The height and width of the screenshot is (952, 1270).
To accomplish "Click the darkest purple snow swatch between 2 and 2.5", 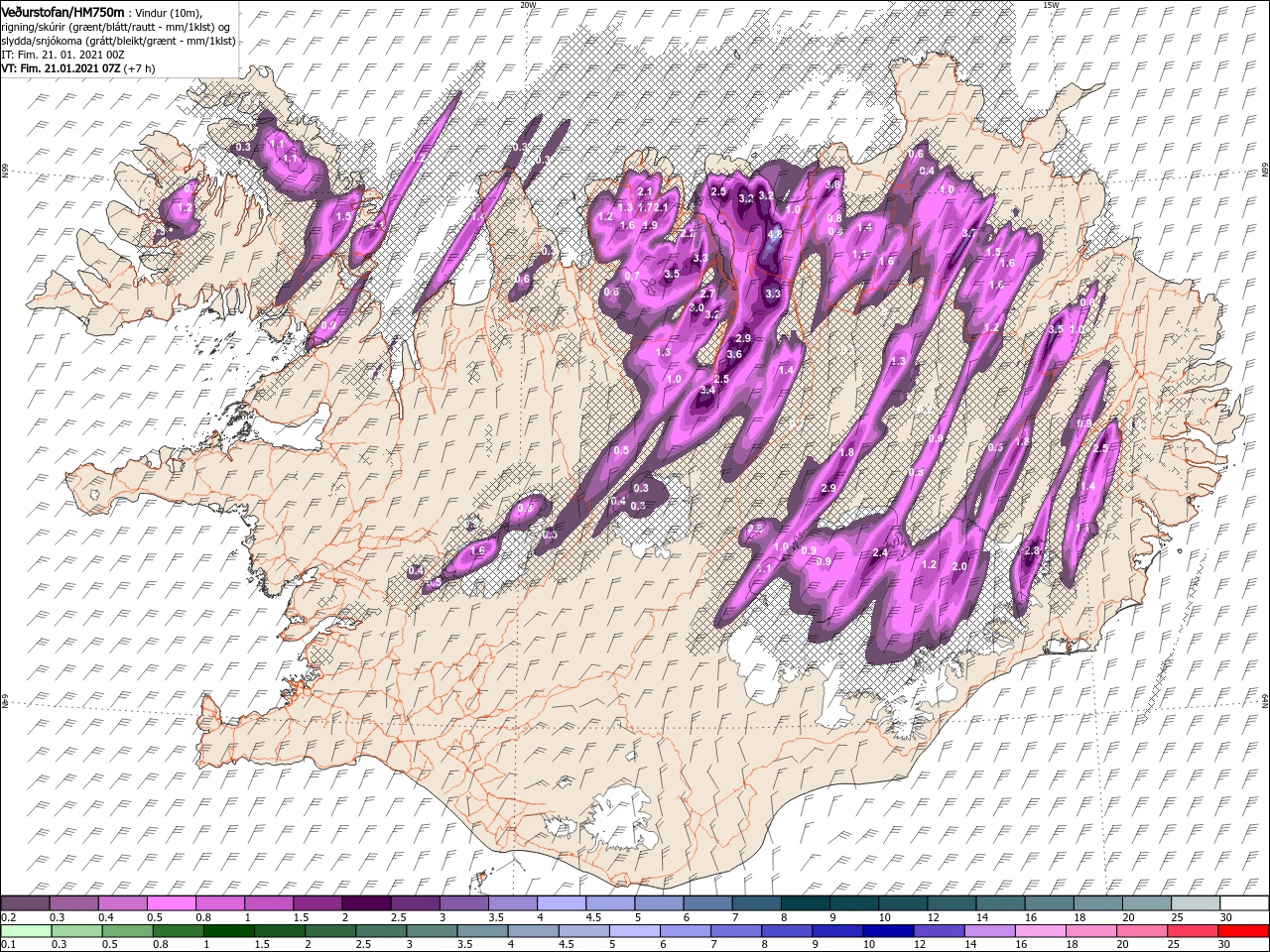I will click(368, 902).
